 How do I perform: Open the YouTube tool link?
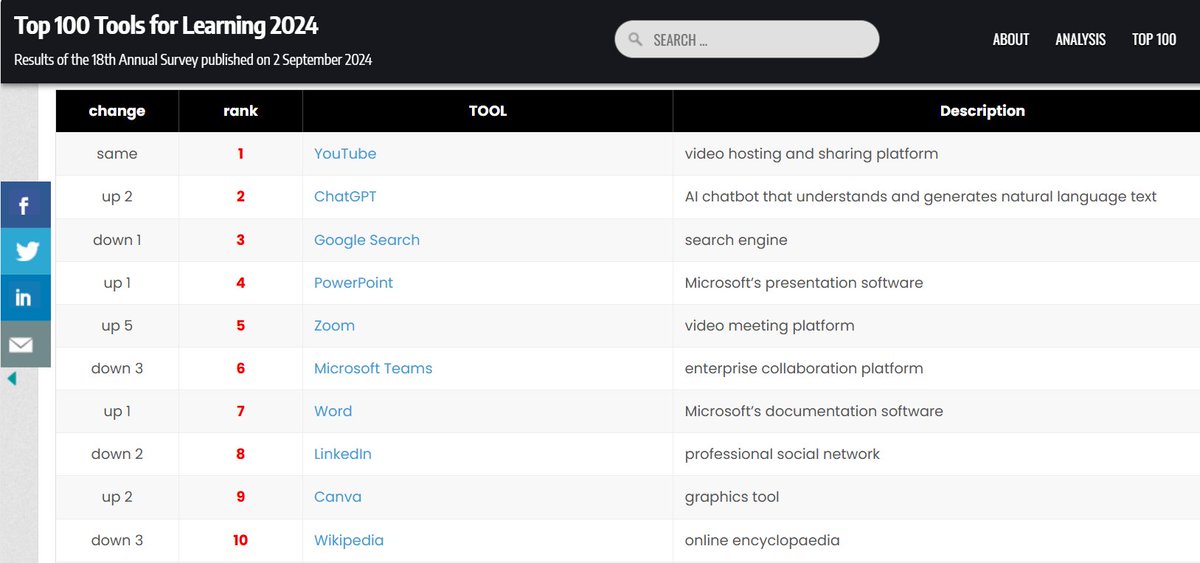tap(345, 154)
